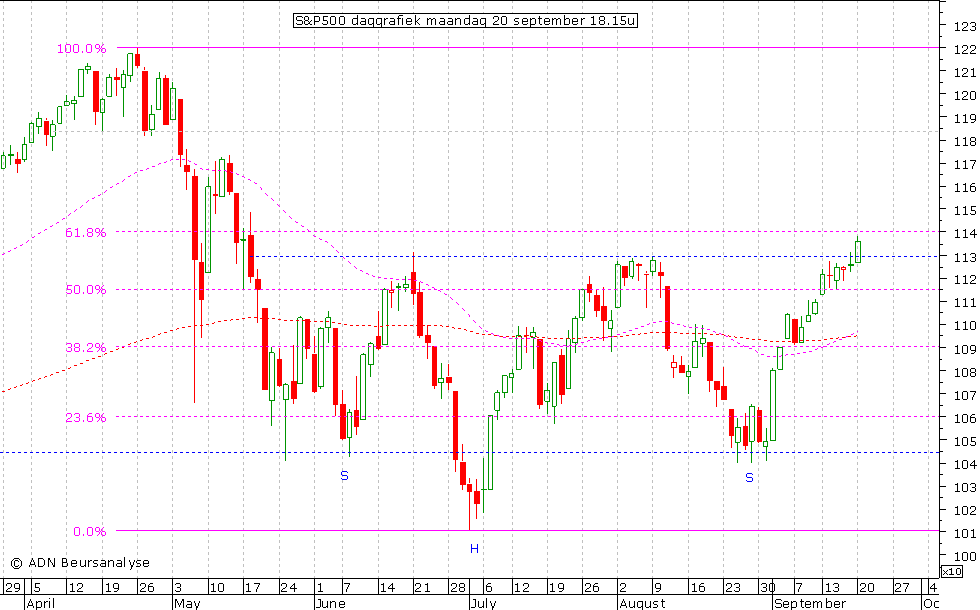The image size is (980, 610).
Task: Click date label 10 in May
Action: [x=216, y=588]
